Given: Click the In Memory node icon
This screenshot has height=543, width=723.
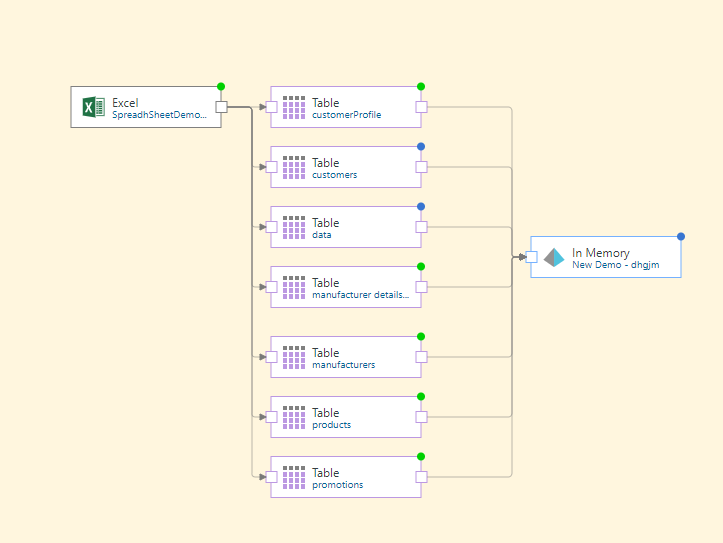Looking at the screenshot, I should click(x=553, y=257).
